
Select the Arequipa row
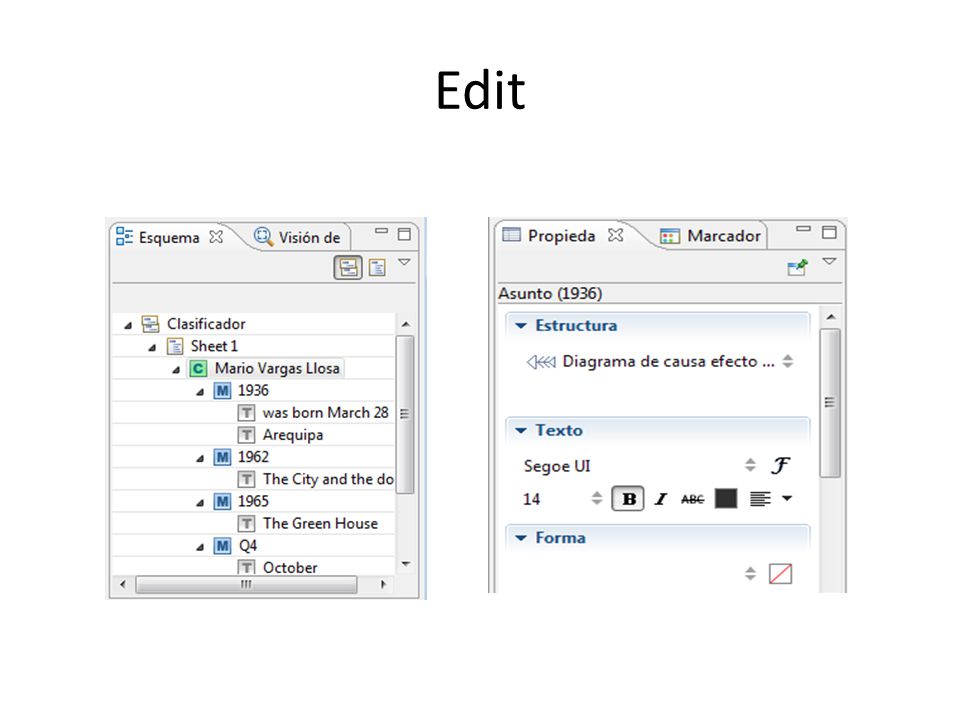(293, 435)
